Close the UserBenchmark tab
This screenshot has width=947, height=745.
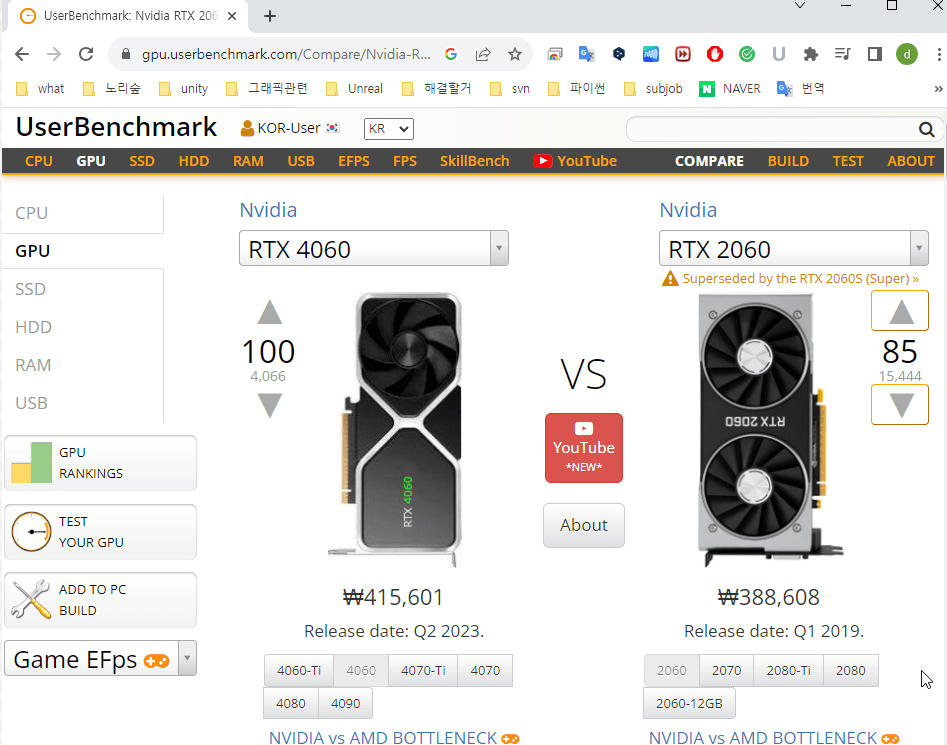tap(232, 16)
